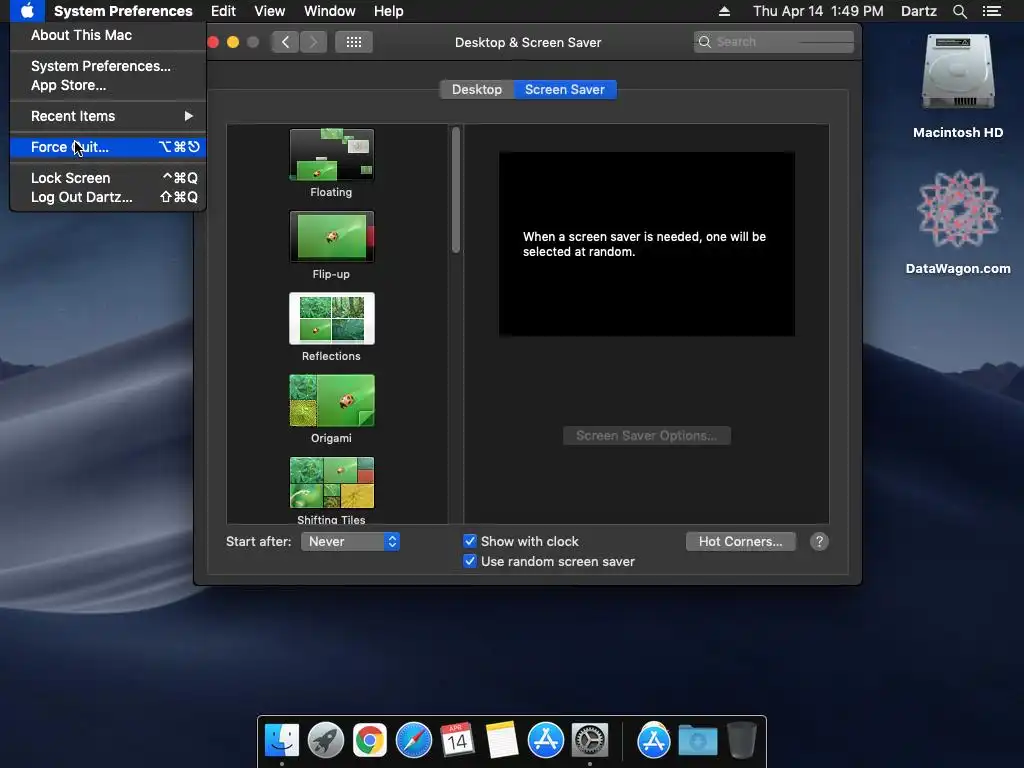Click the eject icon in menu bar
The height and width of the screenshot is (768, 1024).
[x=724, y=11]
